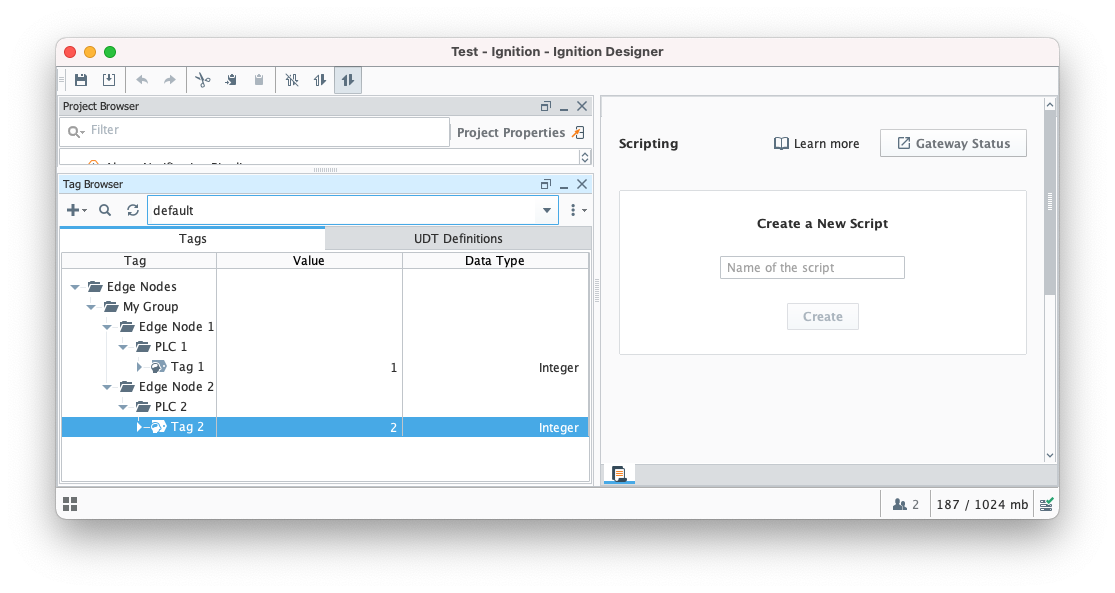Image resolution: width=1115 pixels, height=593 pixels.
Task: Click the Project Browser filter search icon
Action: pyautogui.click(x=74, y=131)
